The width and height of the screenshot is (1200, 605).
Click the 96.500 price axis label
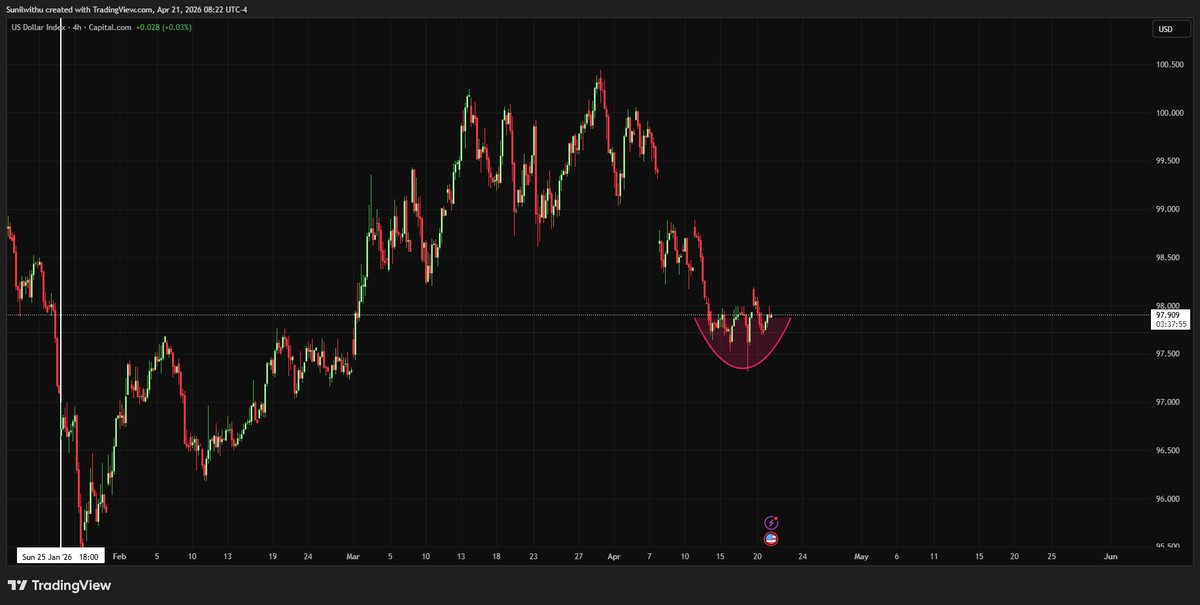click(1169, 451)
